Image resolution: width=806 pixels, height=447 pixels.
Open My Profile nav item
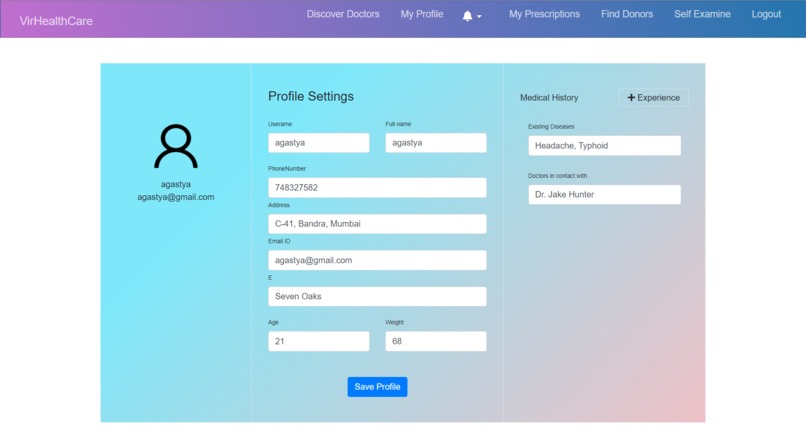tap(422, 14)
